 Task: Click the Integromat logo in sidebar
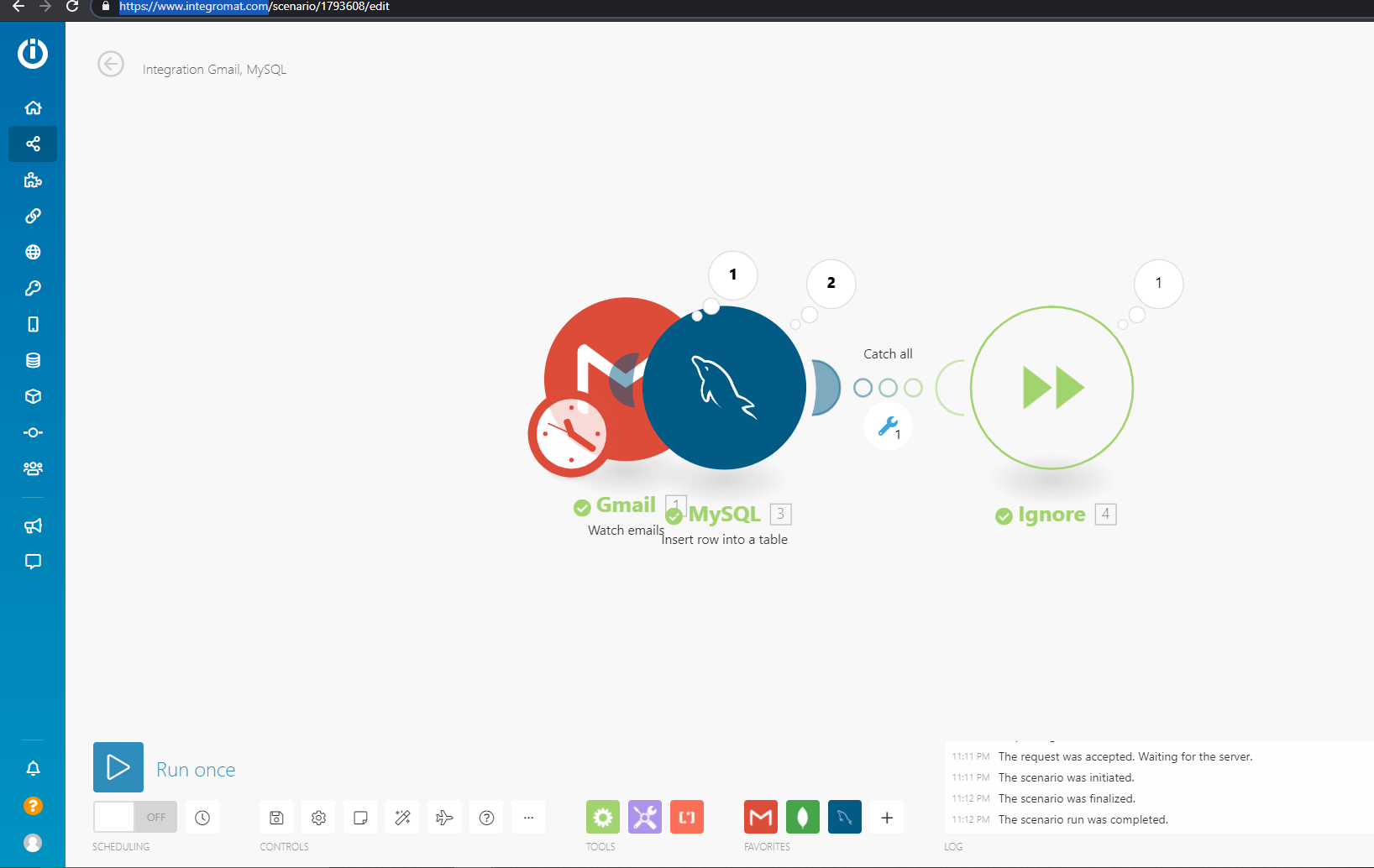click(x=33, y=54)
